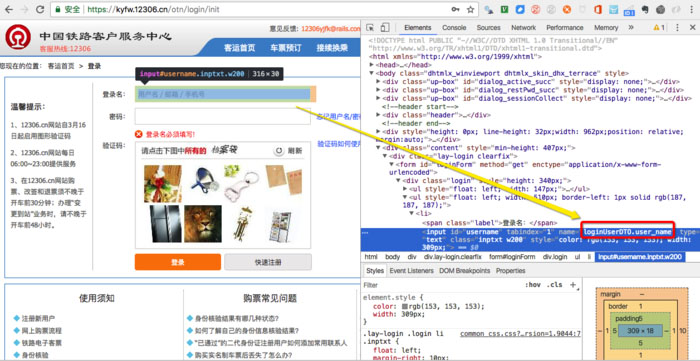The width and height of the screenshot is (700, 361).
Task: Click the DevTools warning count icon
Action: pos(659,28)
